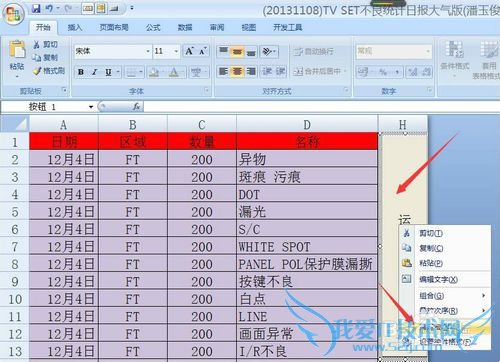Switch to the 数据 ribbon tab
This screenshot has height=362, width=500.
coord(185,27)
